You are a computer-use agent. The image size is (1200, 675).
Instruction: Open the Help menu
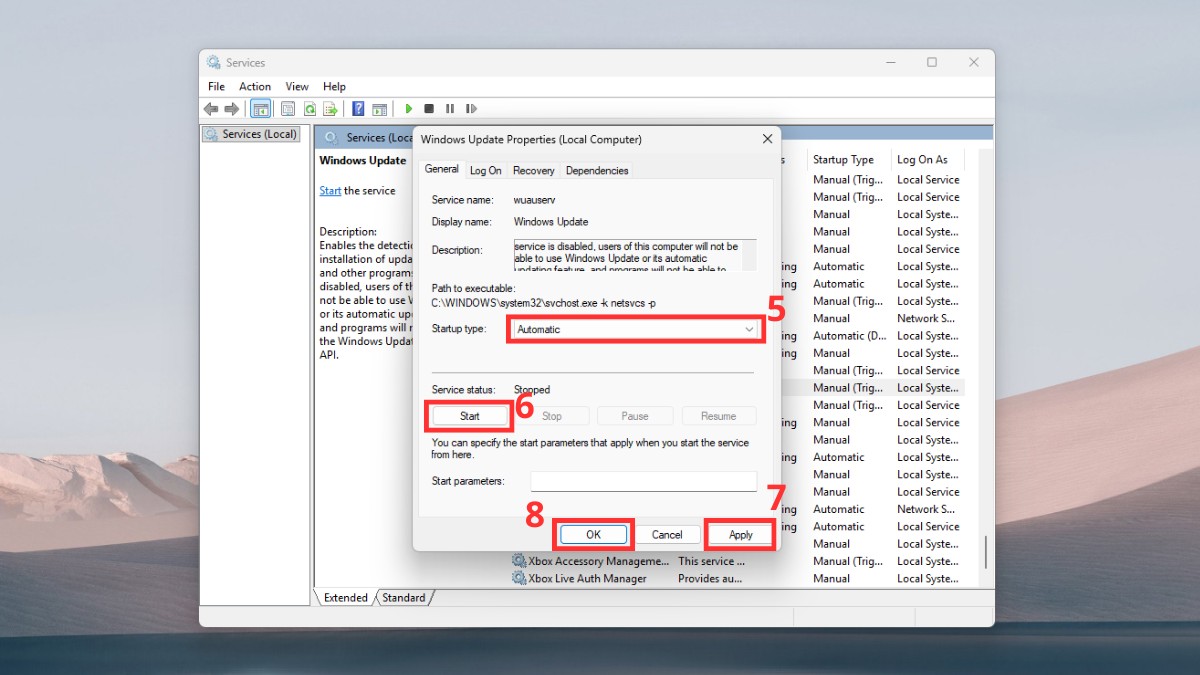334,87
